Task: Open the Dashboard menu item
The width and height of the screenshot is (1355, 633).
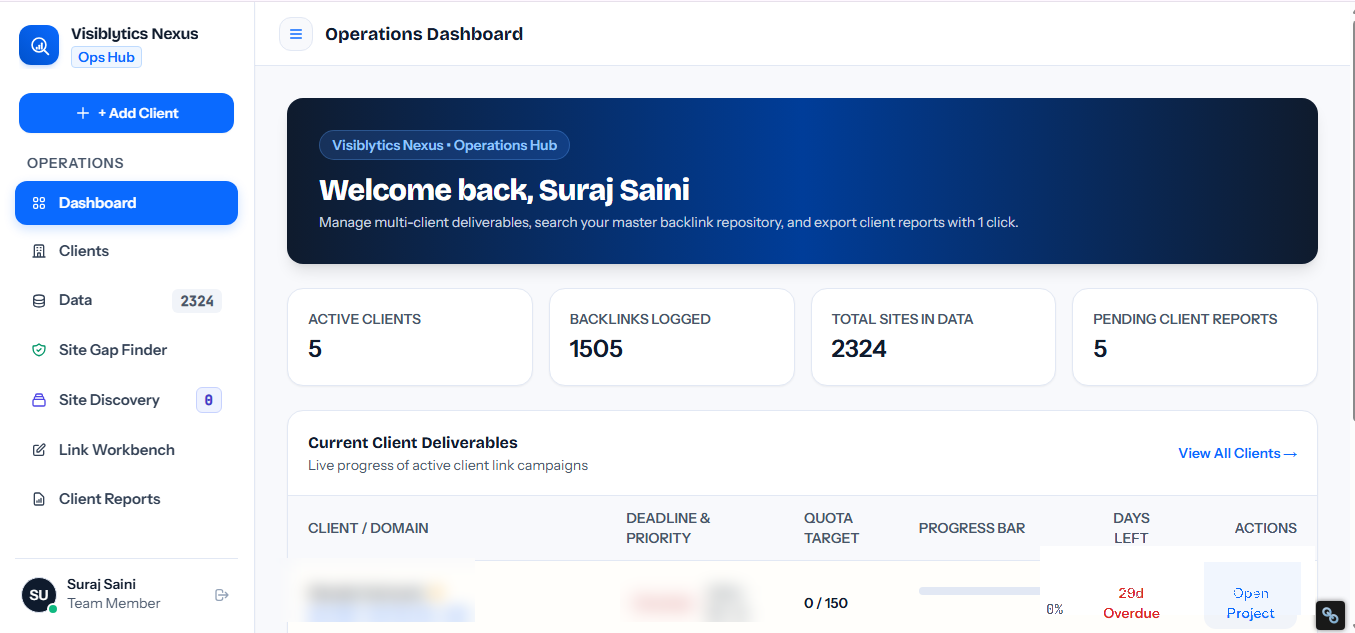Action: [x=126, y=203]
